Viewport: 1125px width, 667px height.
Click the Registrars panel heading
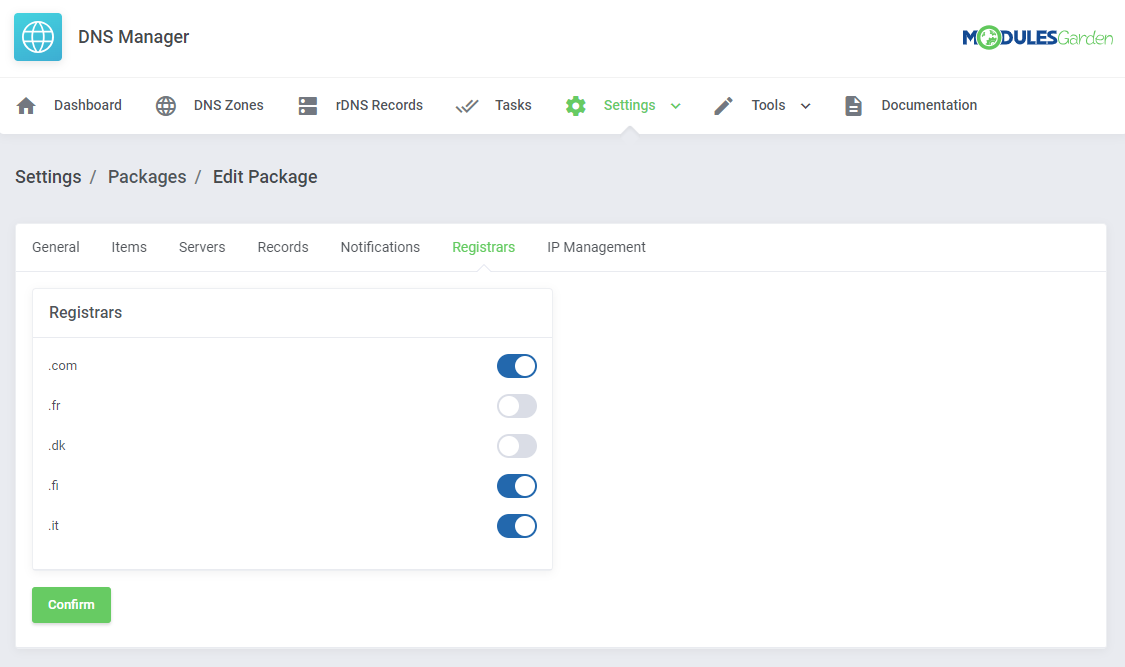[x=85, y=313]
